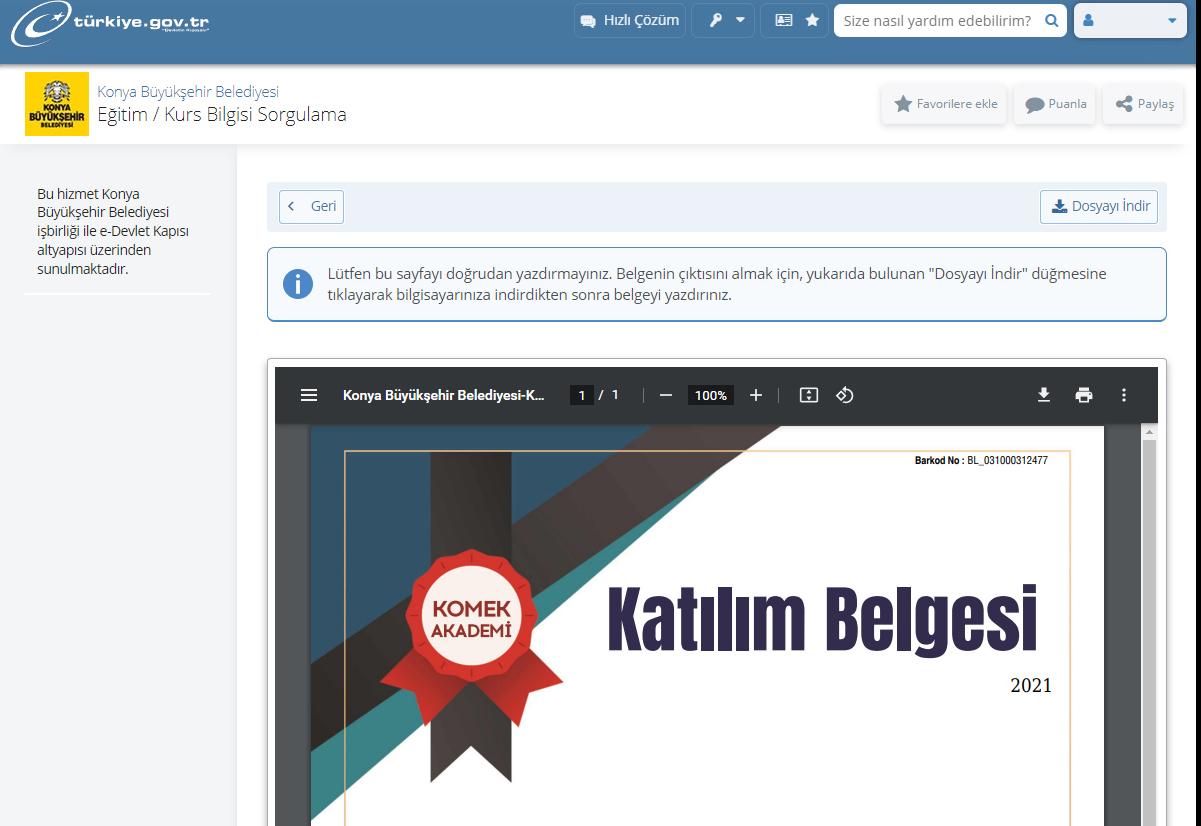Open the PDF viewer sidebar menu icon
The image size is (1201, 826).
pos(309,395)
